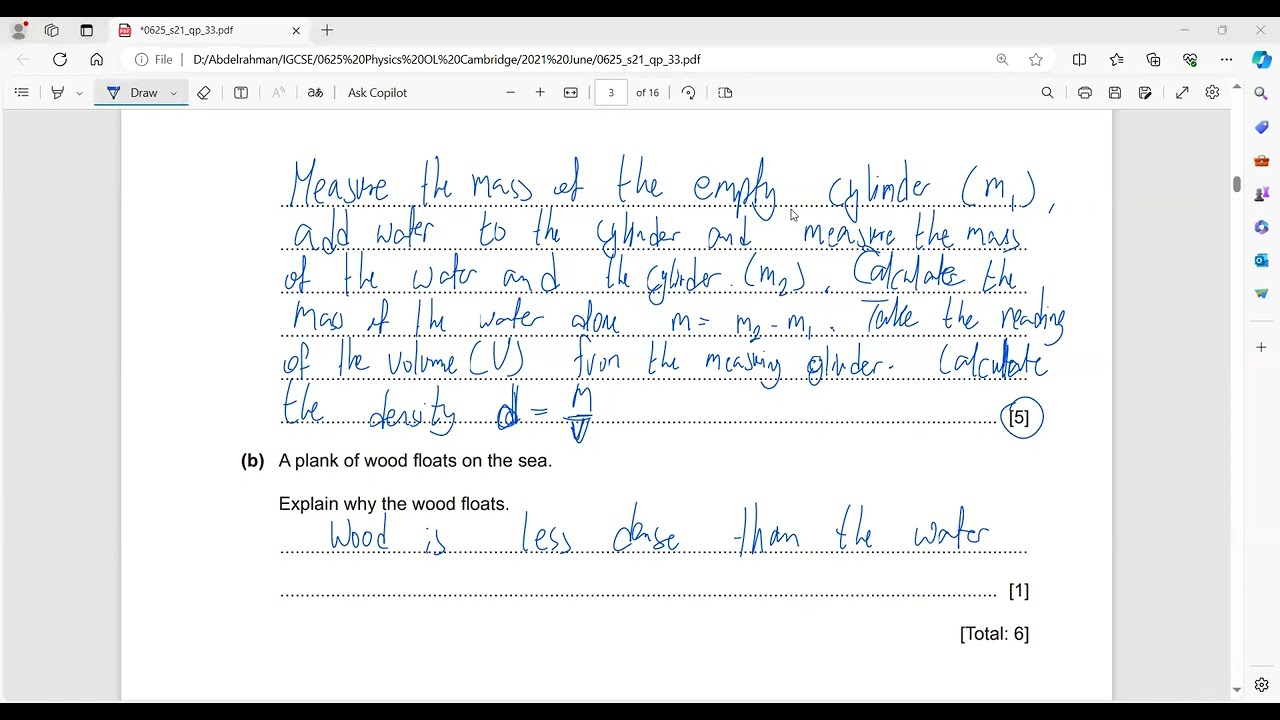Add this page to favorites star
This screenshot has height=720, width=1280.
coord(1036,59)
